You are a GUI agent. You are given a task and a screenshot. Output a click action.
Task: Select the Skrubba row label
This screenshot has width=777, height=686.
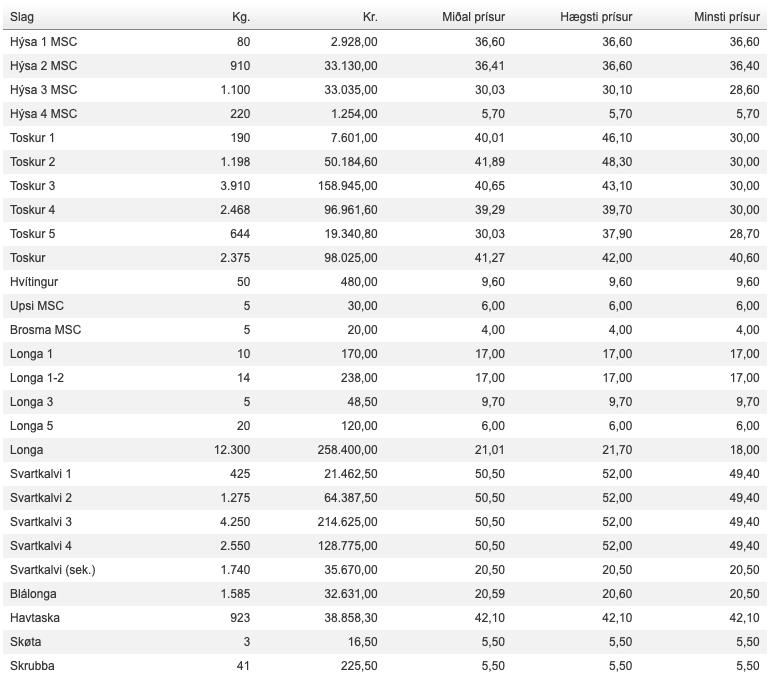point(32,666)
